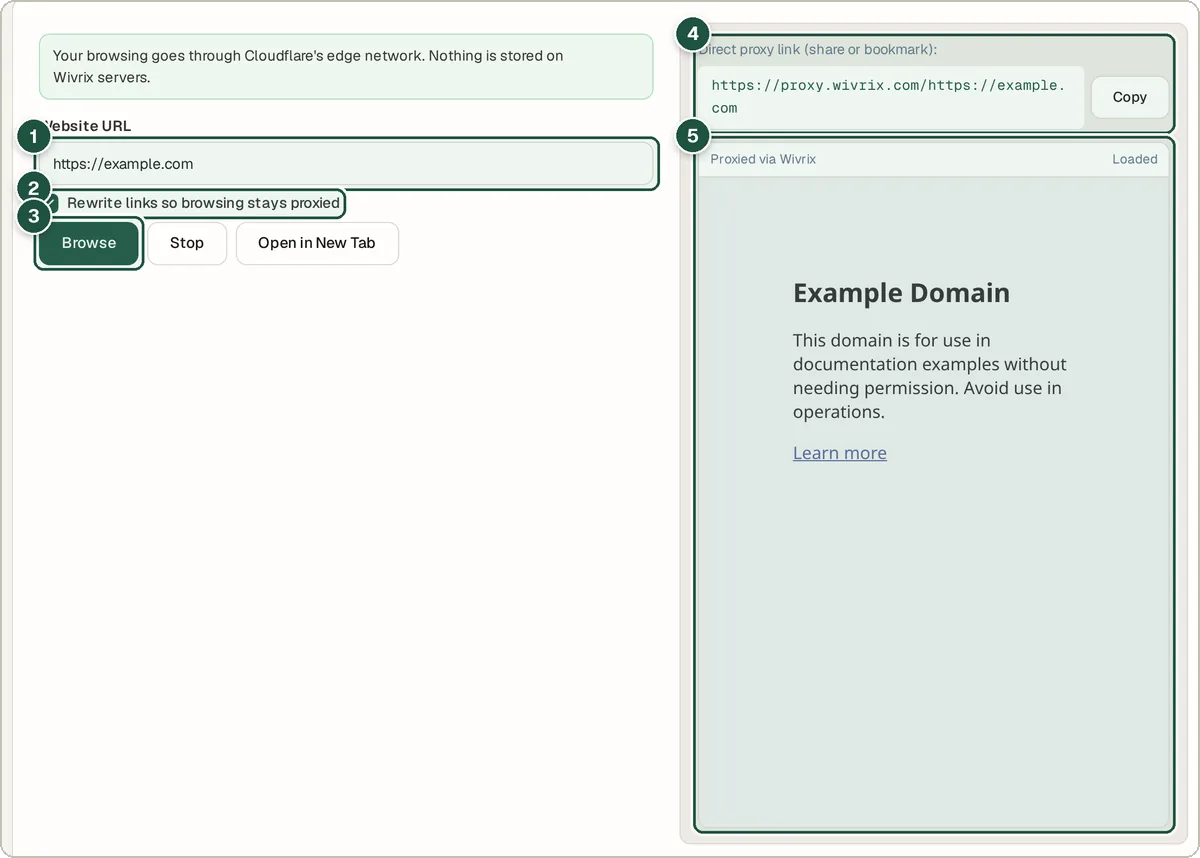Viewport: 1200px width, 858px height.
Task: Click the documentation examples paragraph
Action: coord(930,376)
